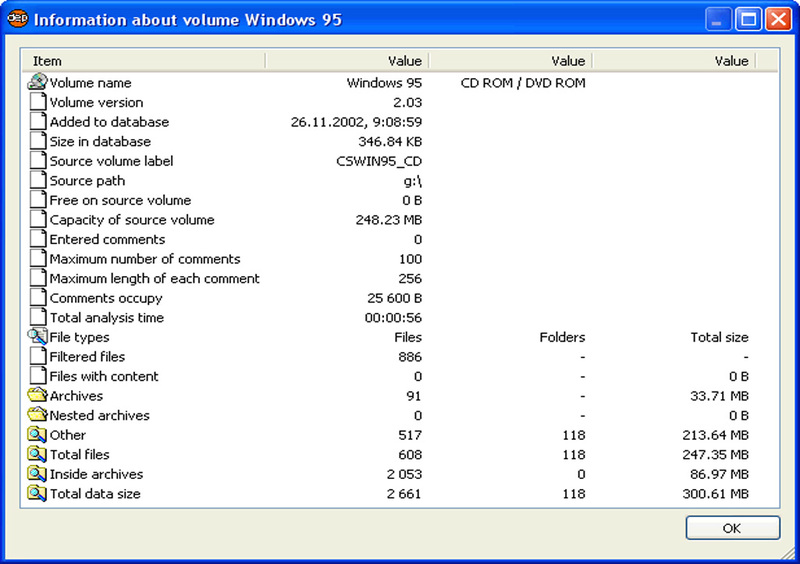
Task: Click the capacity value 248.23 MB
Action: (x=389, y=219)
